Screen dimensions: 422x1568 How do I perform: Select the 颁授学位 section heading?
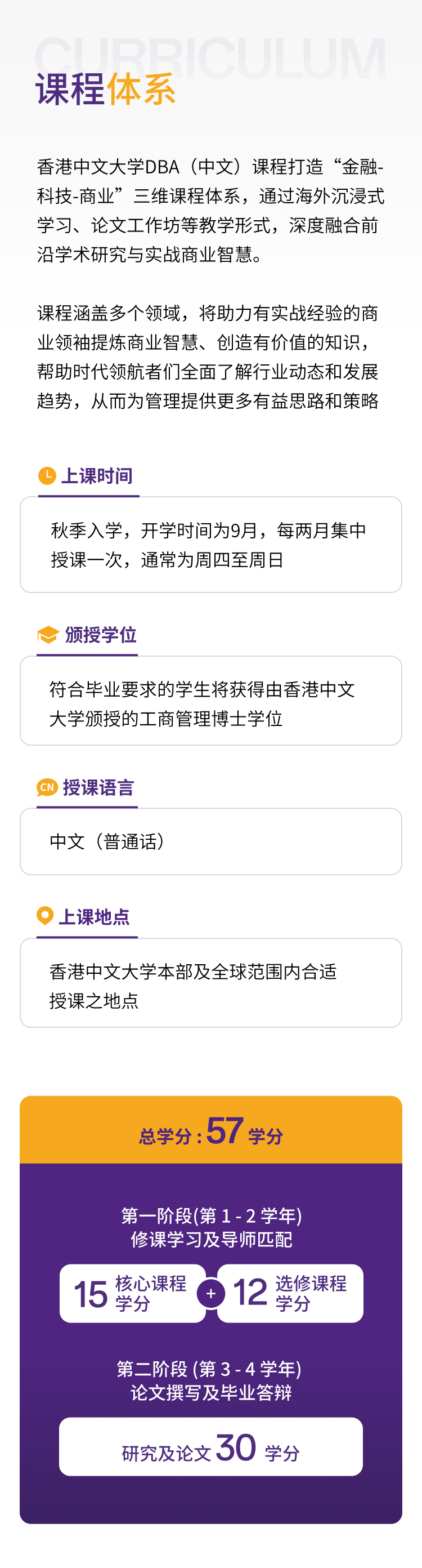(100, 635)
